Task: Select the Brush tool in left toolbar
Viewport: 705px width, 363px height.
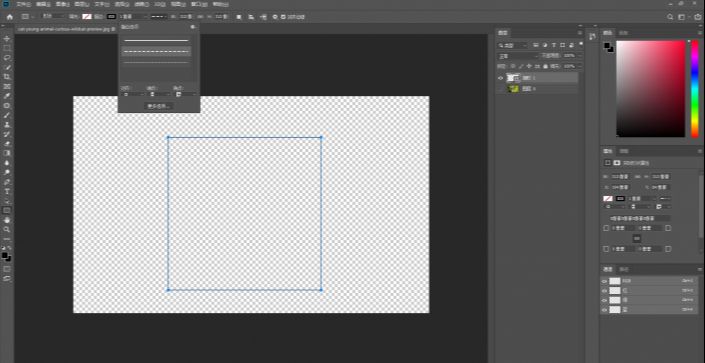Action: click(7, 115)
